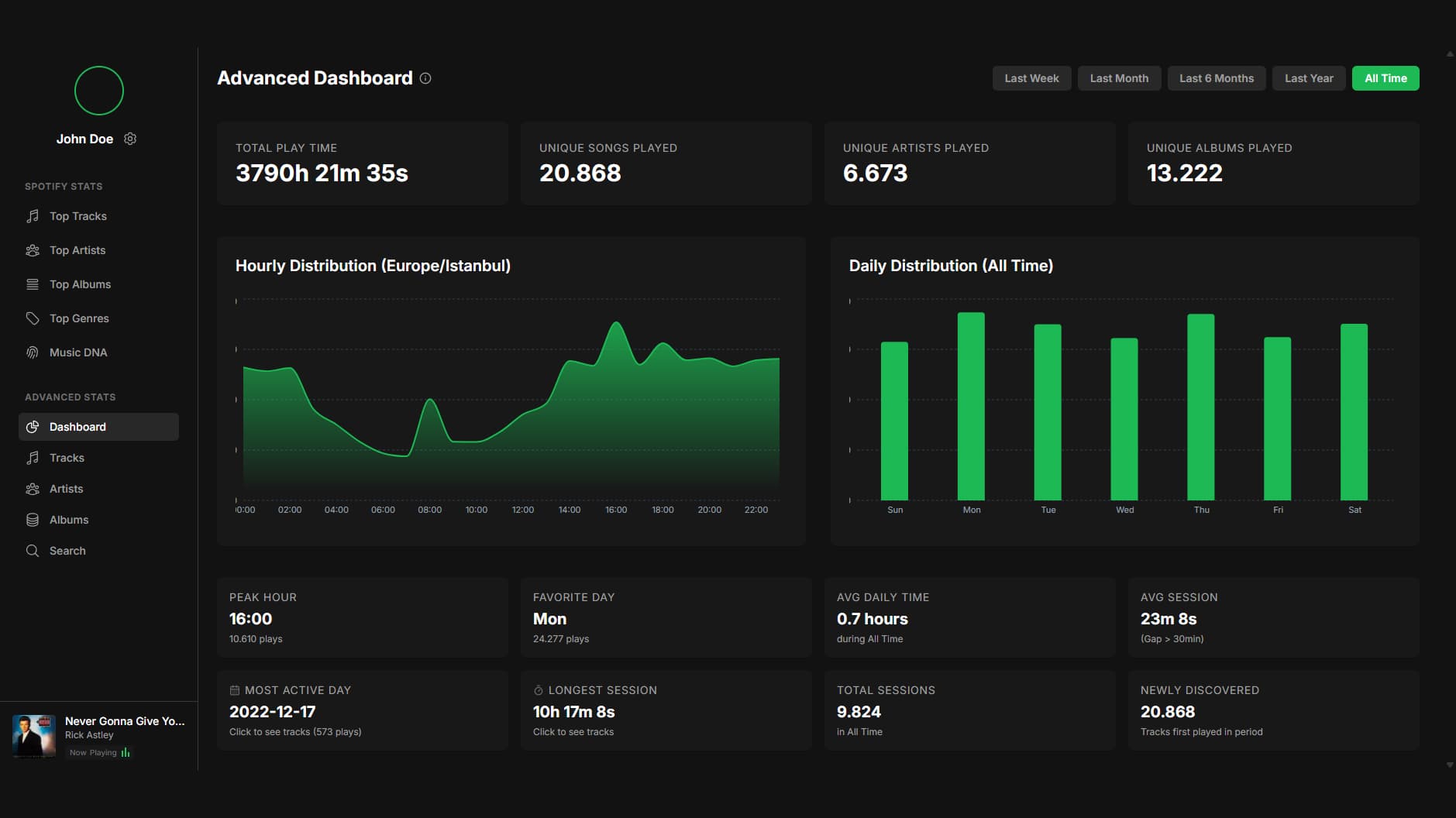The height and width of the screenshot is (818, 1456).
Task: Open settings gear next to John Doe
Action: pyautogui.click(x=130, y=139)
